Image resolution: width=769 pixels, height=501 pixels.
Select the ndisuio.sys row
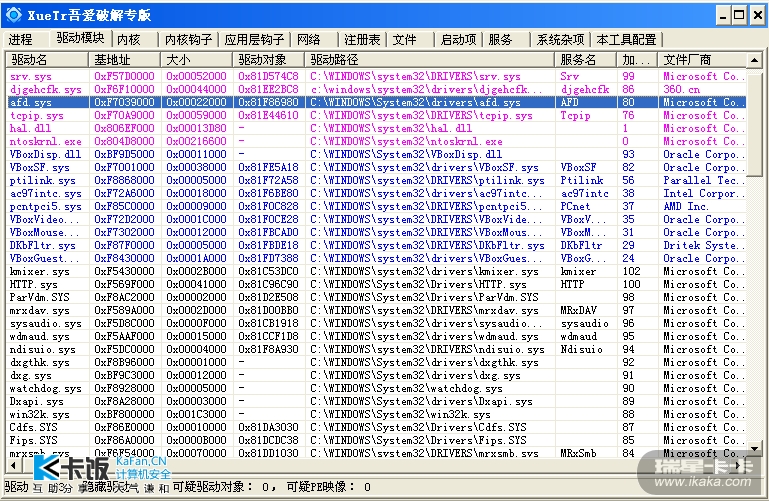[376, 350]
